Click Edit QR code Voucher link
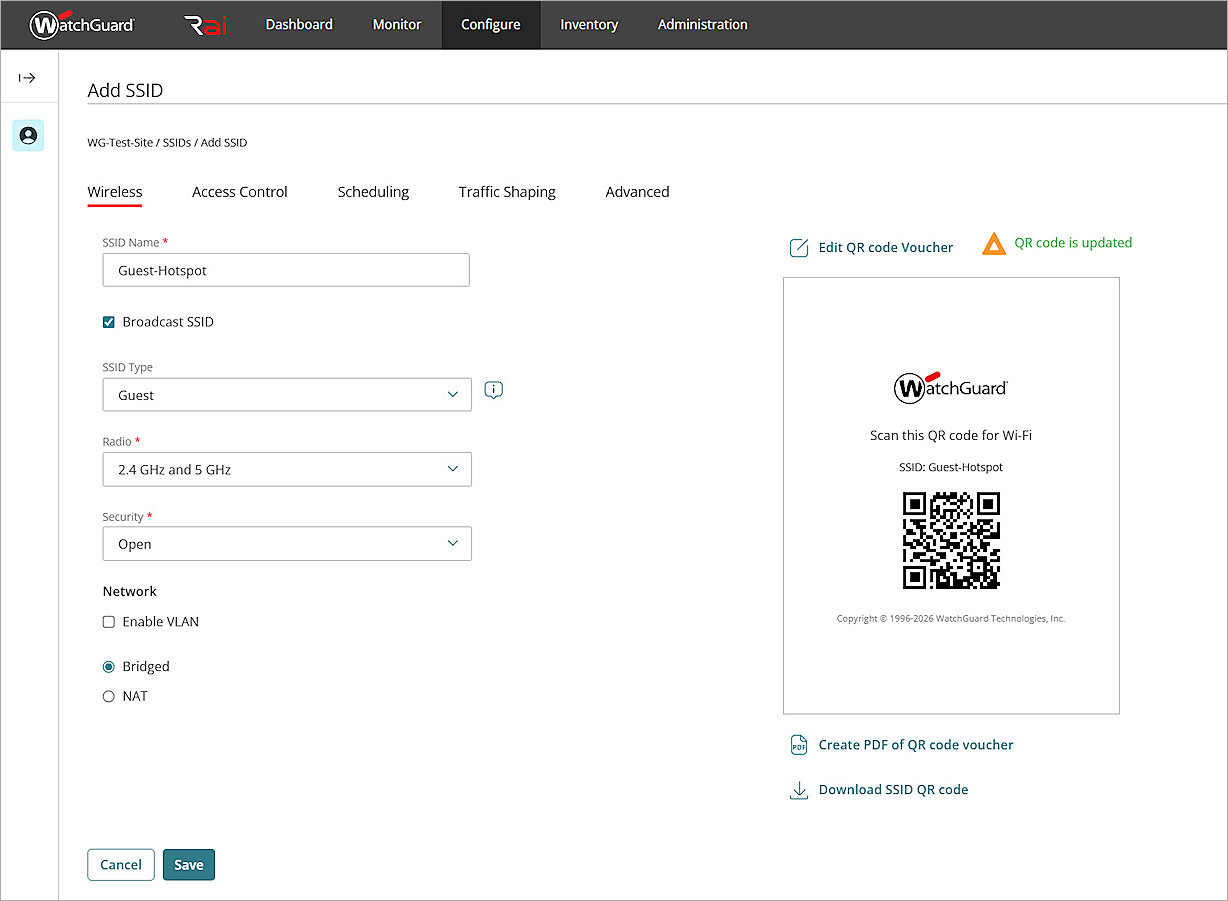 coord(886,248)
